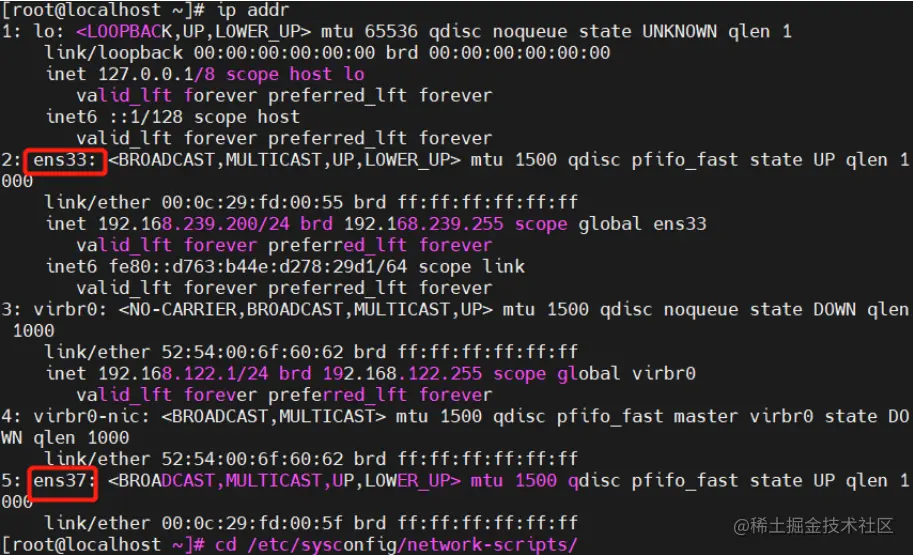
Task: Click the MAC address 00:0c:29:fd:00:55
Action: point(252,203)
